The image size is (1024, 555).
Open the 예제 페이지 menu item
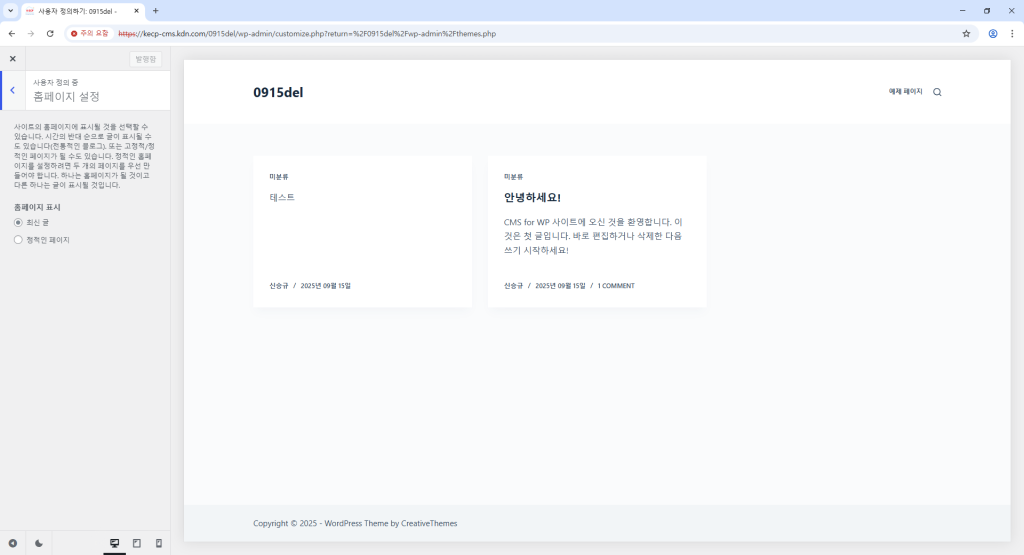905,92
